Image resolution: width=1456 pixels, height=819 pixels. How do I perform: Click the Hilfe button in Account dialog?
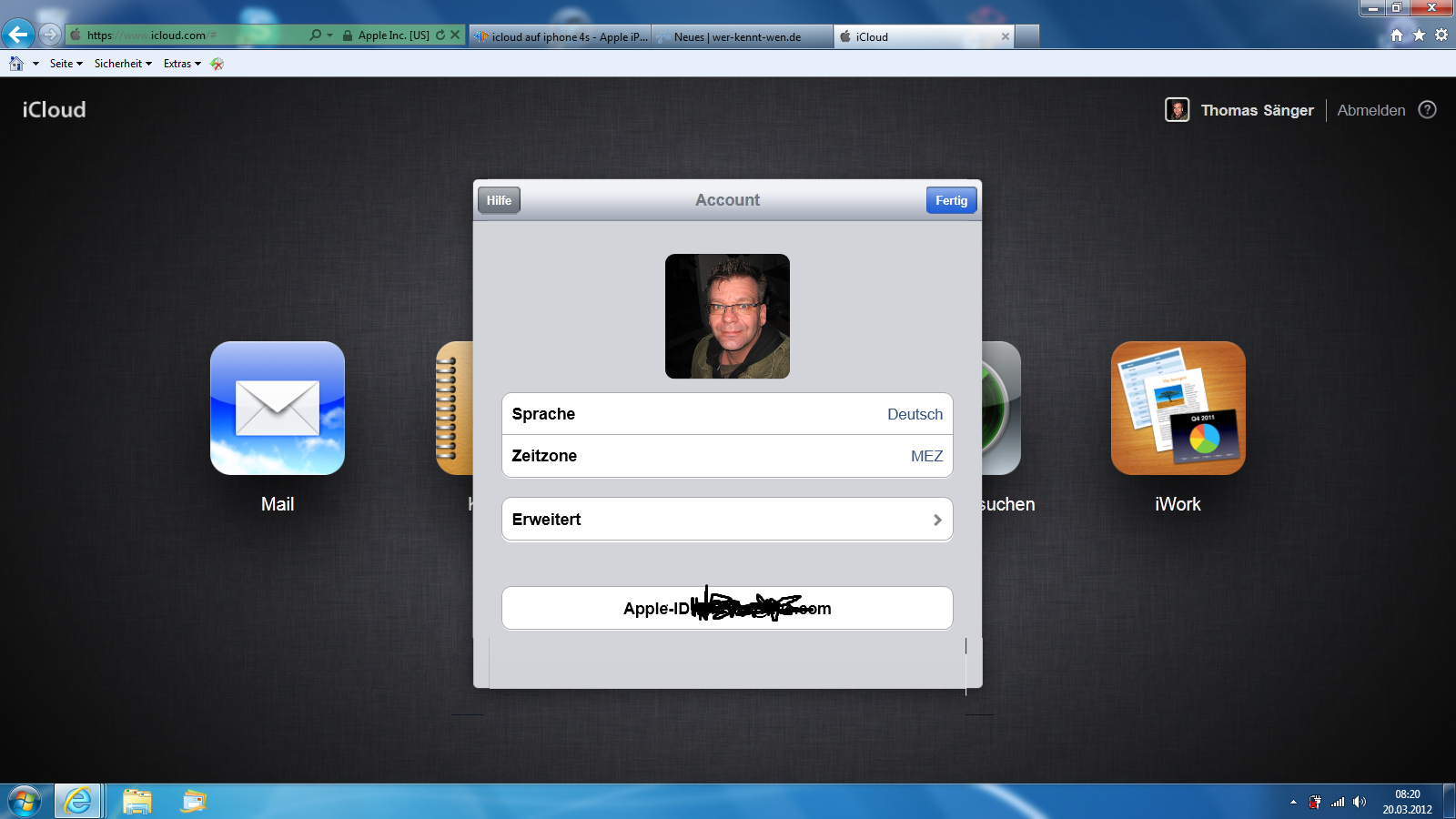pyautogui.click(x=499, y=200)
